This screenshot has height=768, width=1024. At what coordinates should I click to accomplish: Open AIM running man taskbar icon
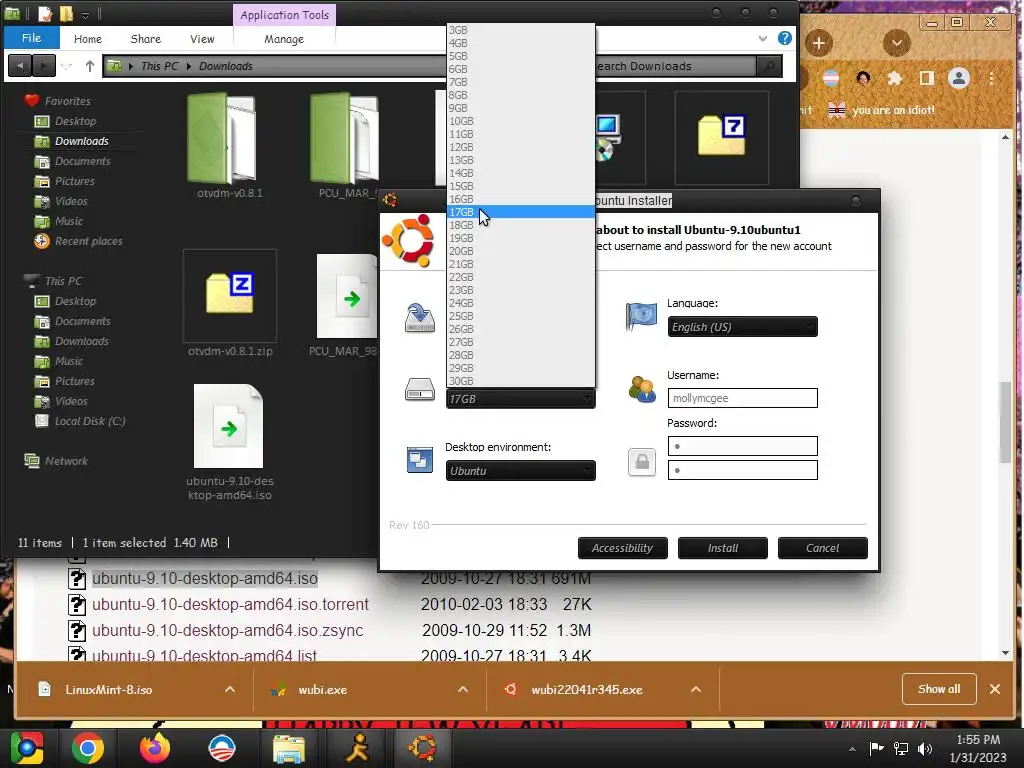(x=357, y=748)
